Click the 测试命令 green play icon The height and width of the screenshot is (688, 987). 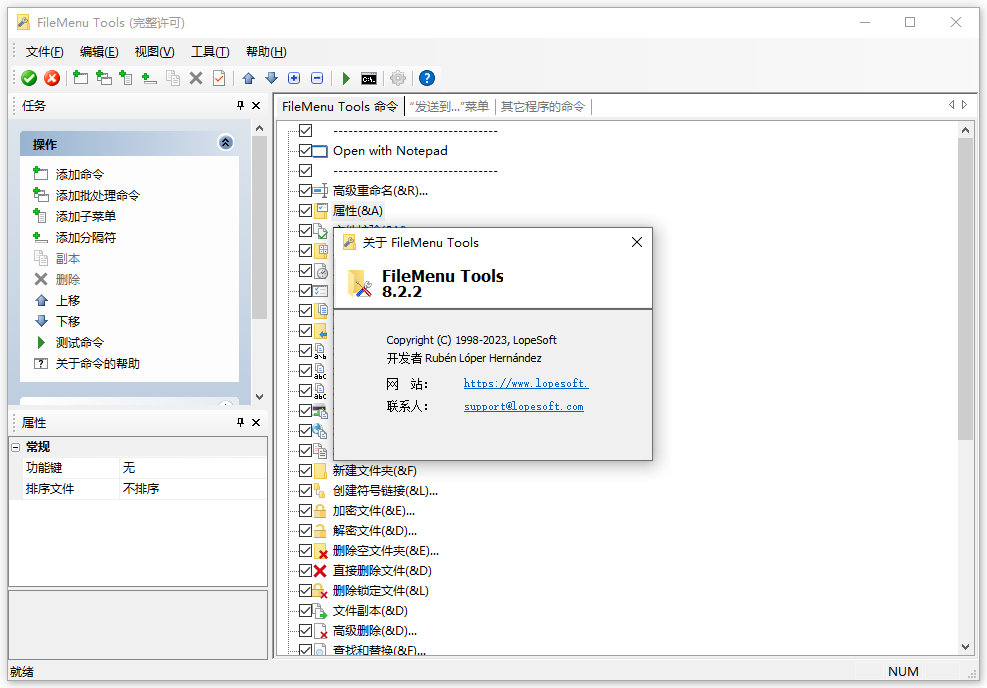(x=41, y=342)
